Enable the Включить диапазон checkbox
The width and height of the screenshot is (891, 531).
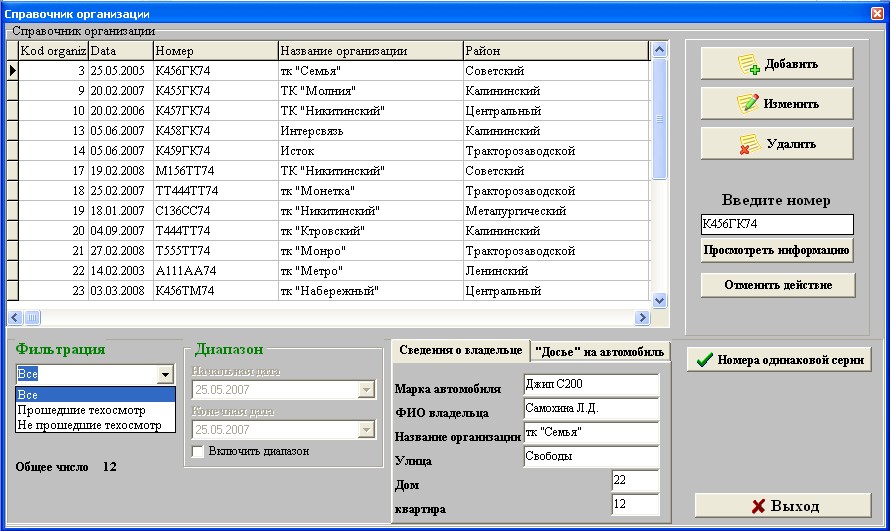tap(198, 451)
